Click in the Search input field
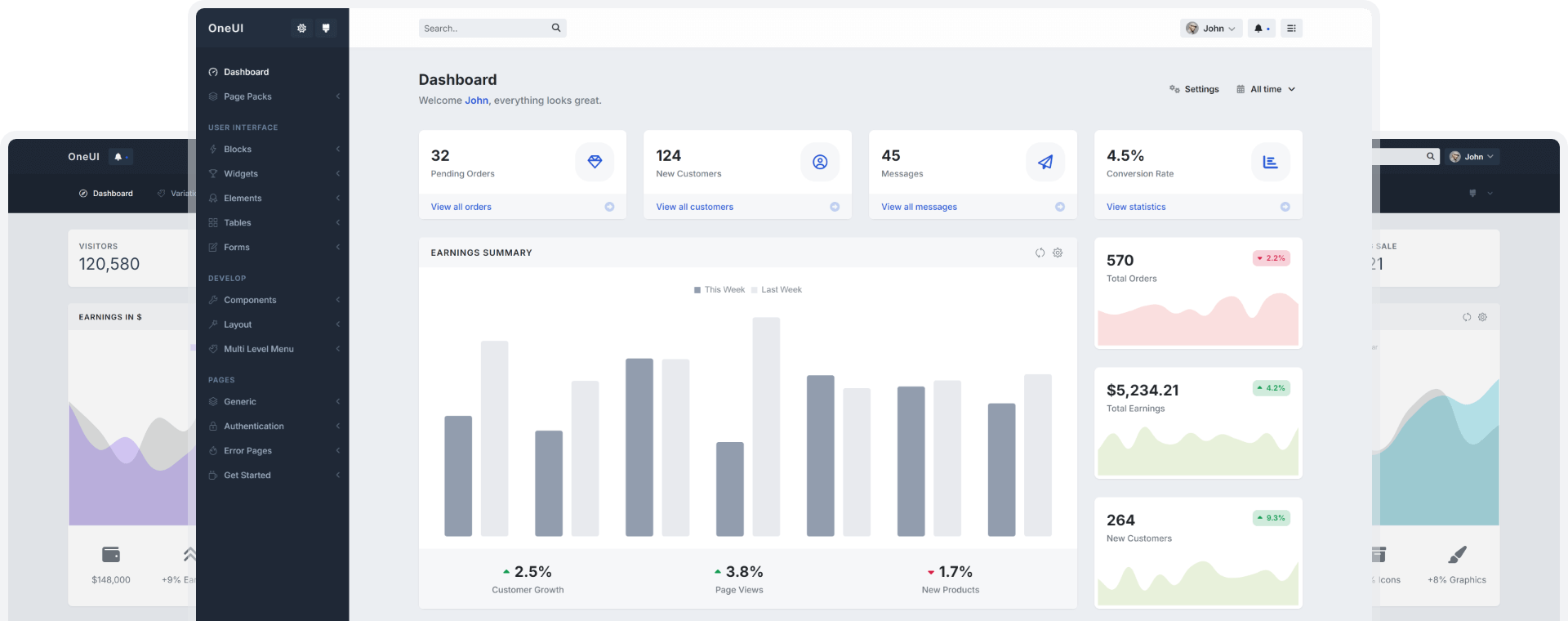Viewport: 1568px width, 621px height. coord(483,29)
